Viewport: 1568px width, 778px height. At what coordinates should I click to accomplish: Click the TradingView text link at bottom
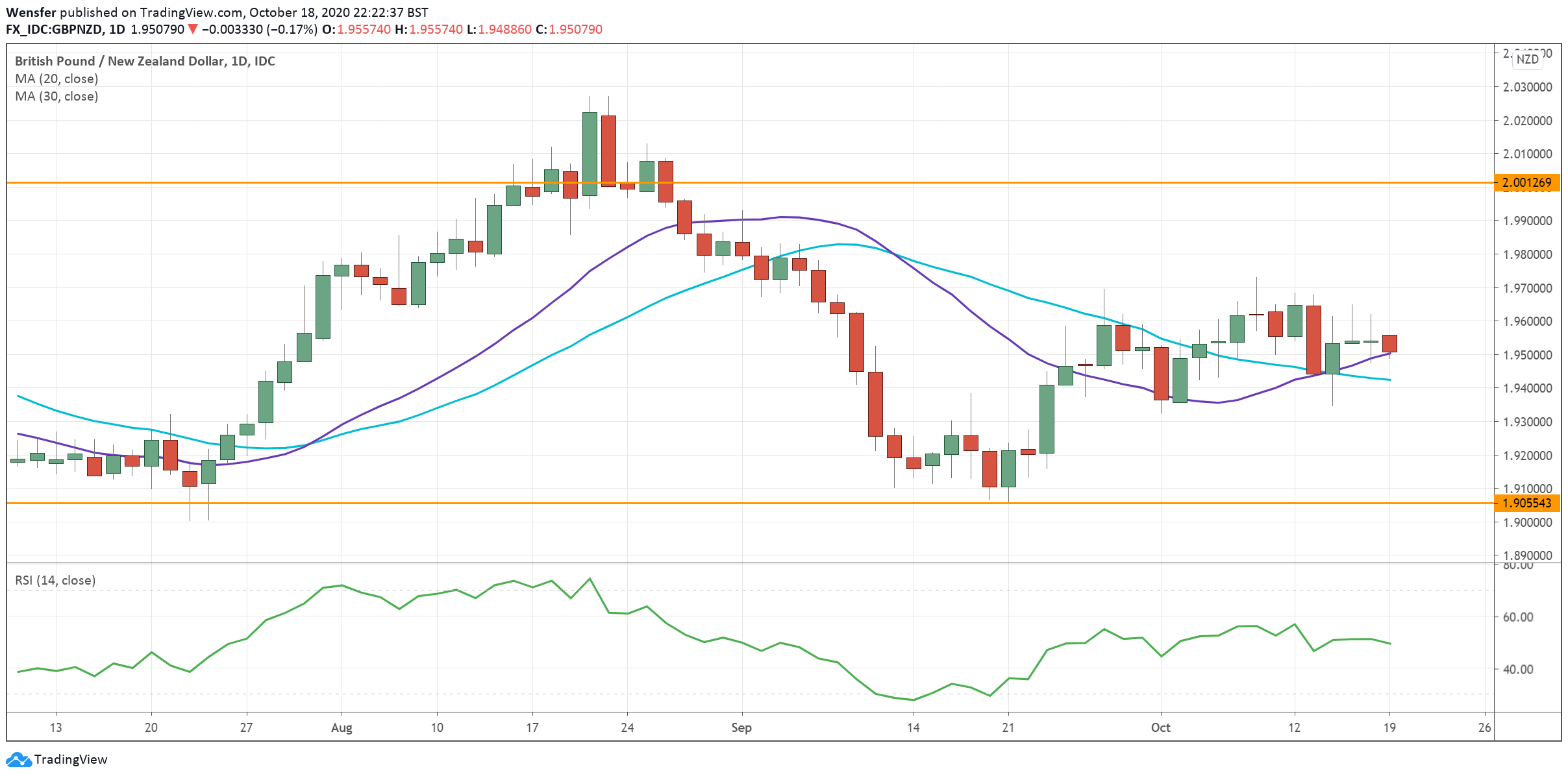coord(71,759)
